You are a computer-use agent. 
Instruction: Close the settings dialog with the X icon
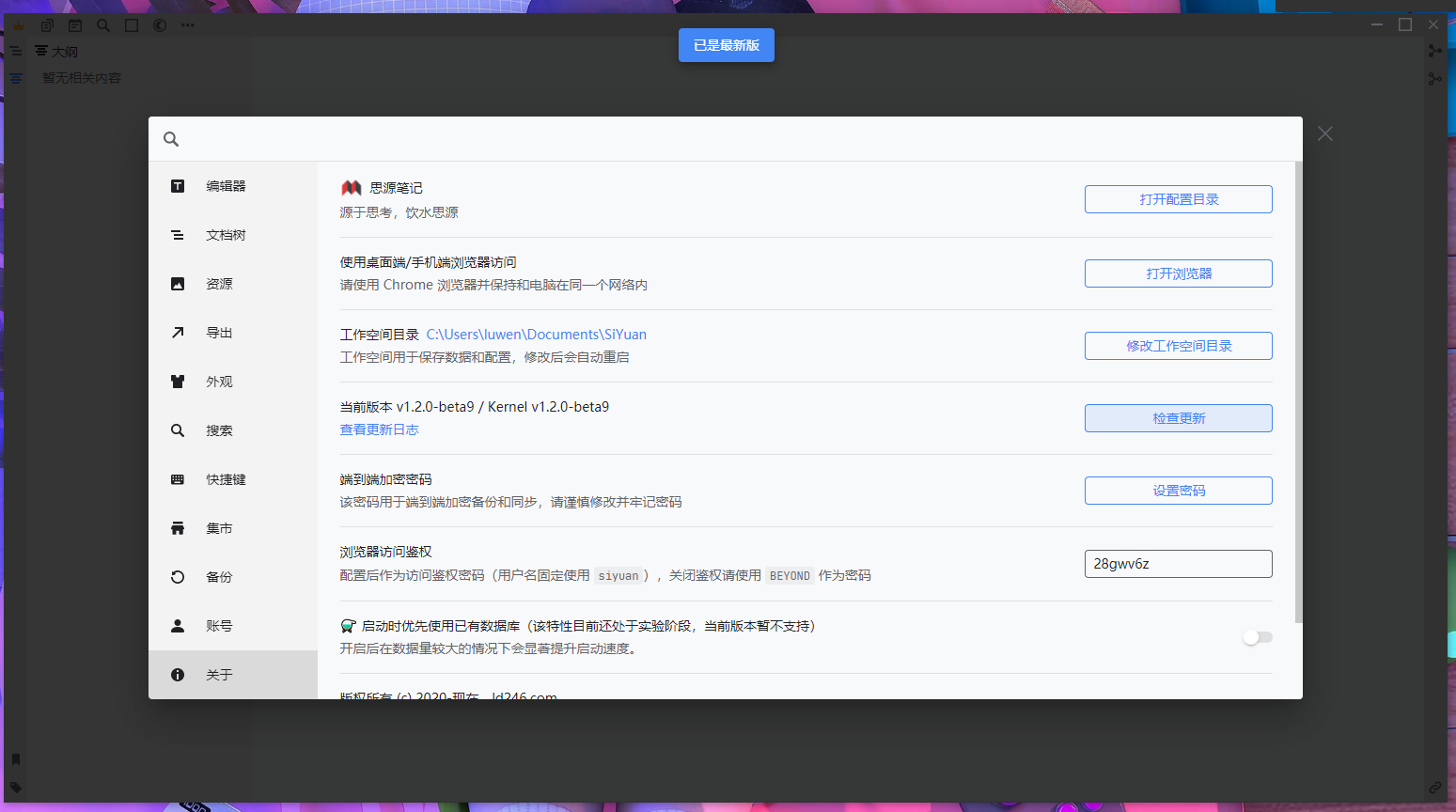tap(1324, 133)
